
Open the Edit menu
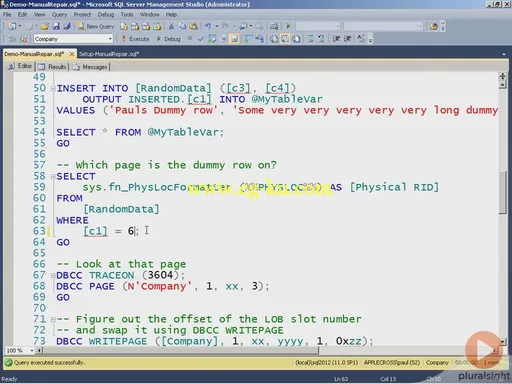pos(22,15)
